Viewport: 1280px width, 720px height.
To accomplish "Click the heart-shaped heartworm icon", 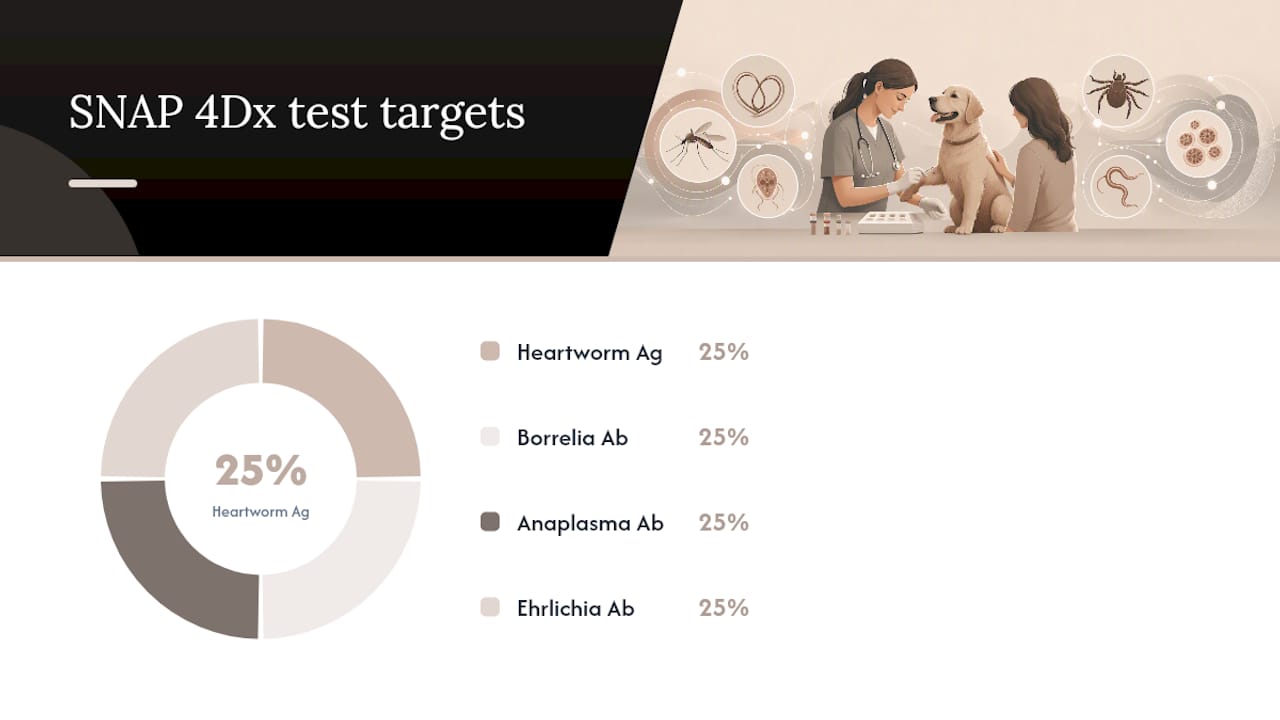I will (x=758, y=92).
